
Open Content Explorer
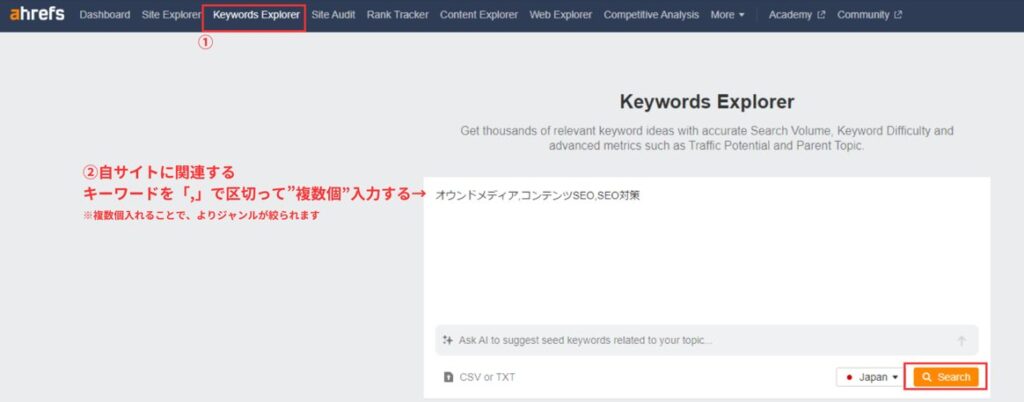point(479,14)
